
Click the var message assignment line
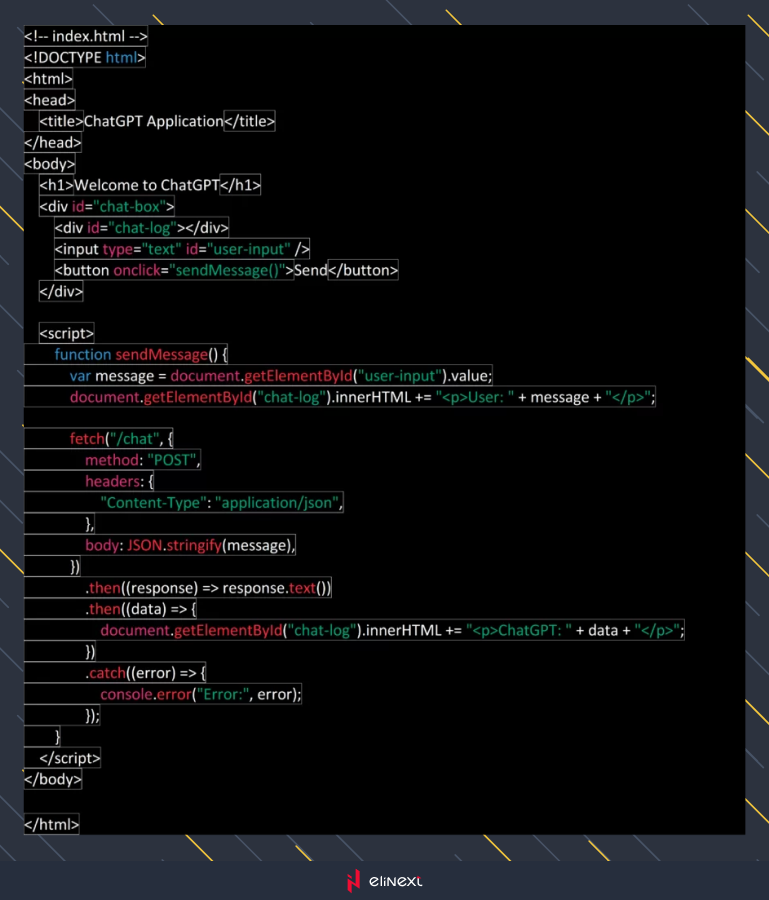(281, 376)
